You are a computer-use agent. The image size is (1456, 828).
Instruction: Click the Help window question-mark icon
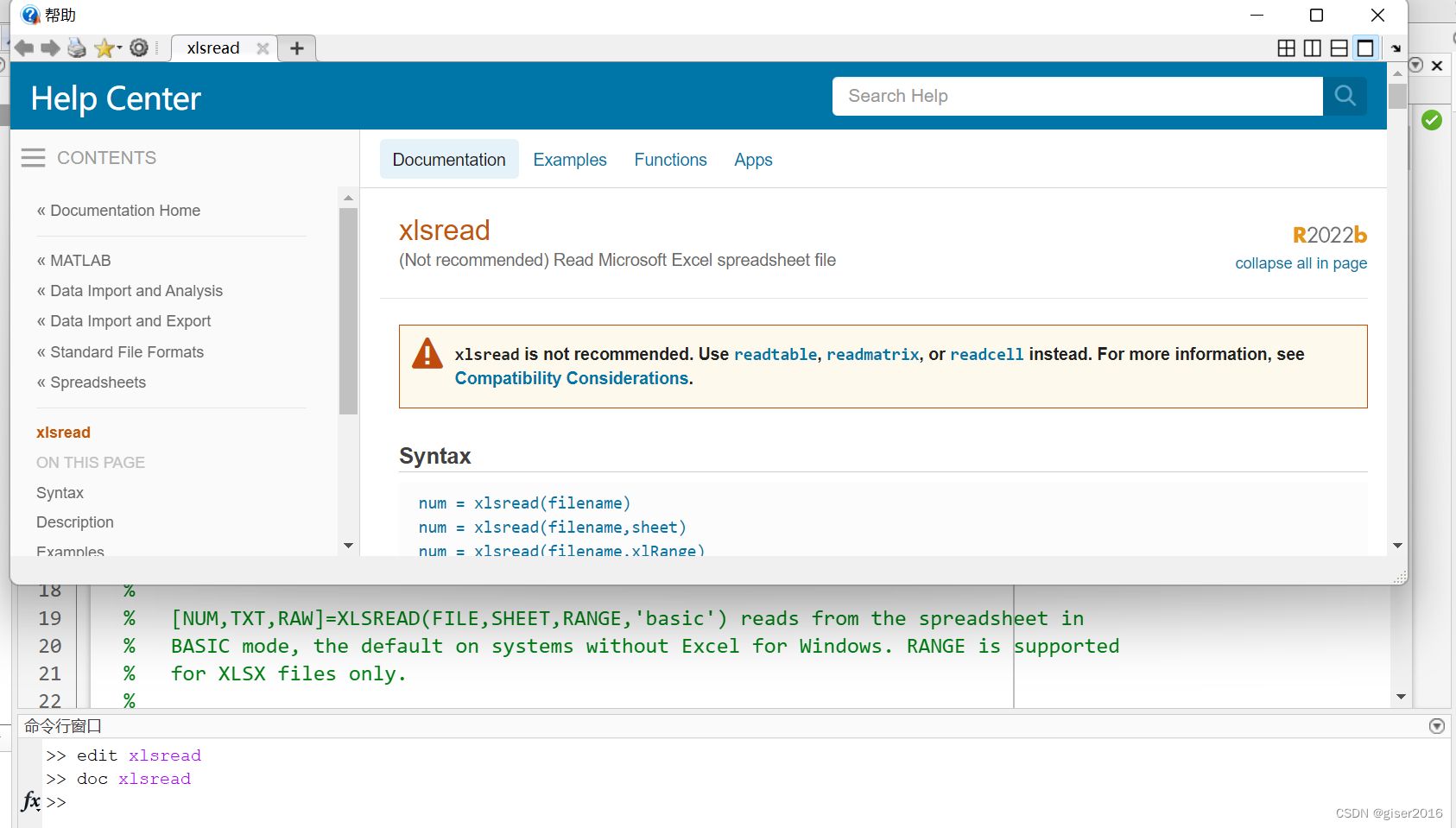[30, 15]
